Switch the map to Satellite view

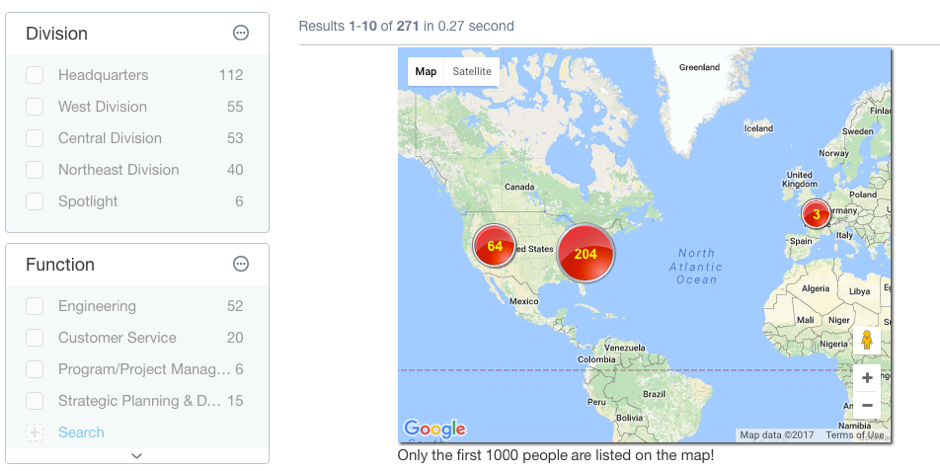472,71
